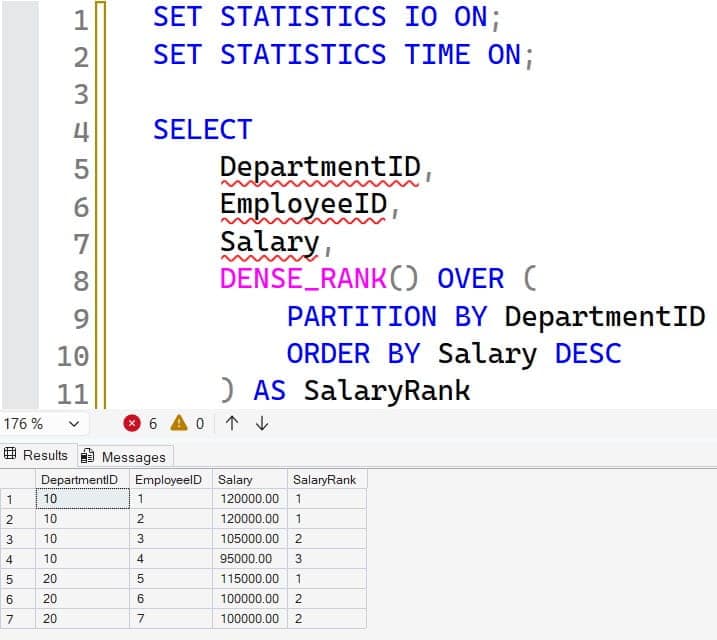Click the EmployeeID column header
Image resolution: width=717 pixels, height=640 pixels.
(171, 480)
